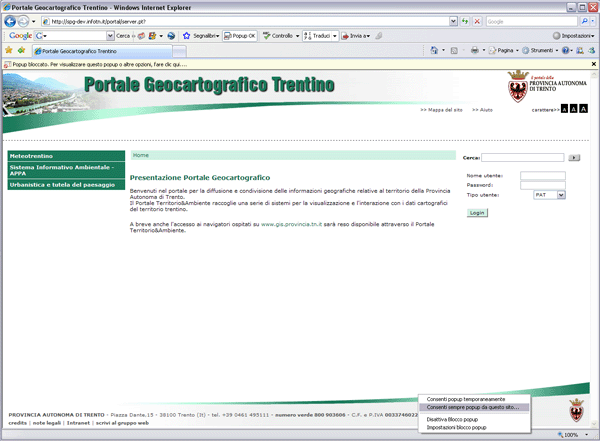The width and height of the screenshot is (600, 441).
Task: Click the Print icon in command bar
Action: [475, 50]
